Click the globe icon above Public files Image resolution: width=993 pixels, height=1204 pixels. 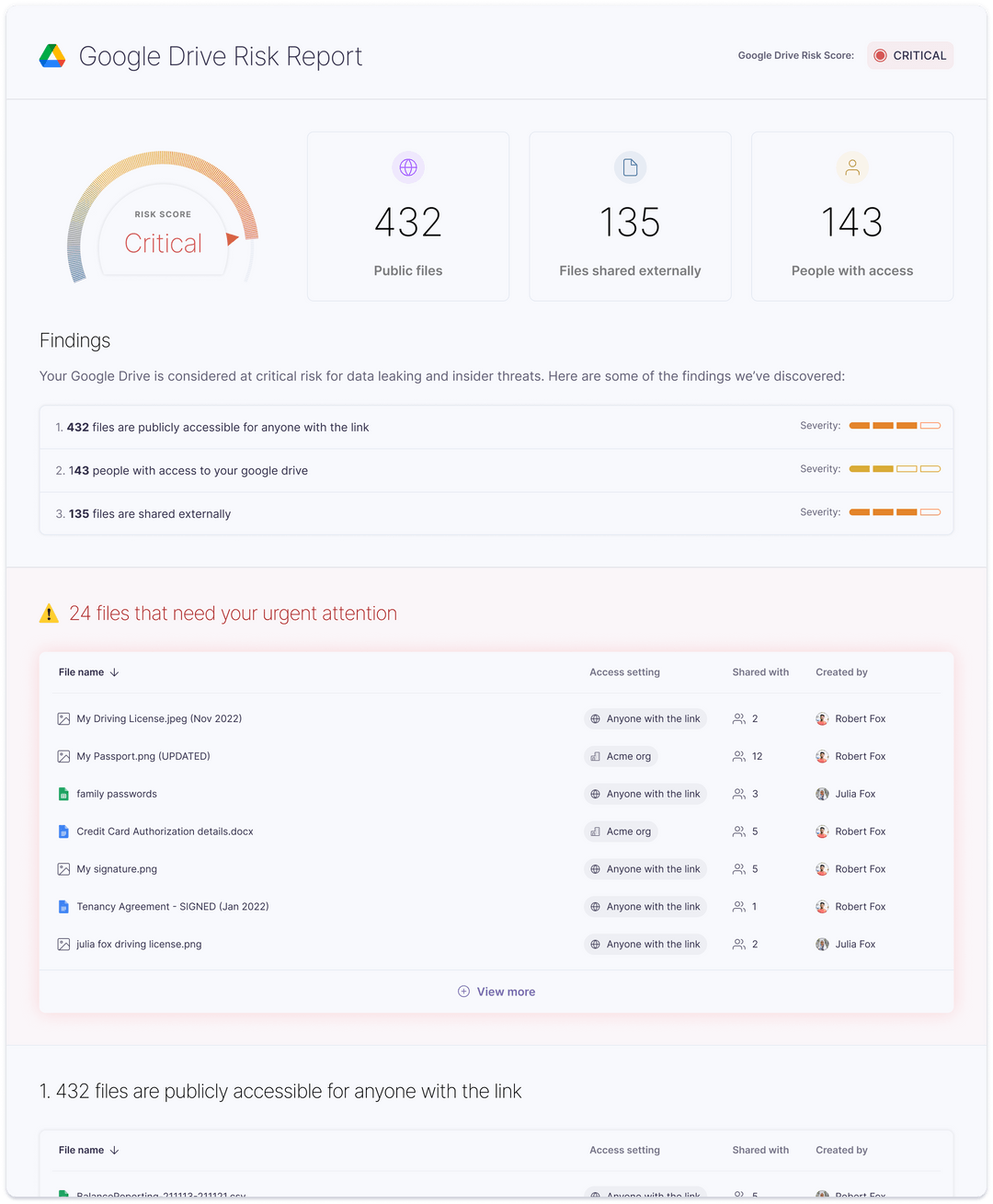coord(408,167)
